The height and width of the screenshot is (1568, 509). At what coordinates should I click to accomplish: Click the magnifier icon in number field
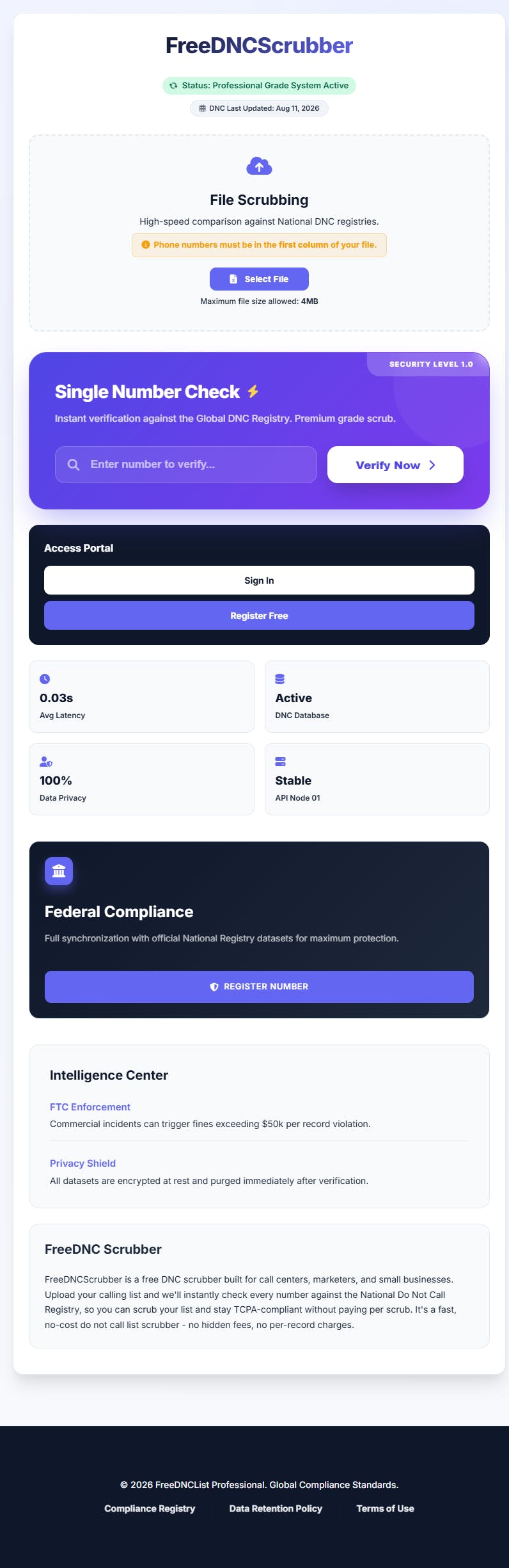tap(74, 465)
